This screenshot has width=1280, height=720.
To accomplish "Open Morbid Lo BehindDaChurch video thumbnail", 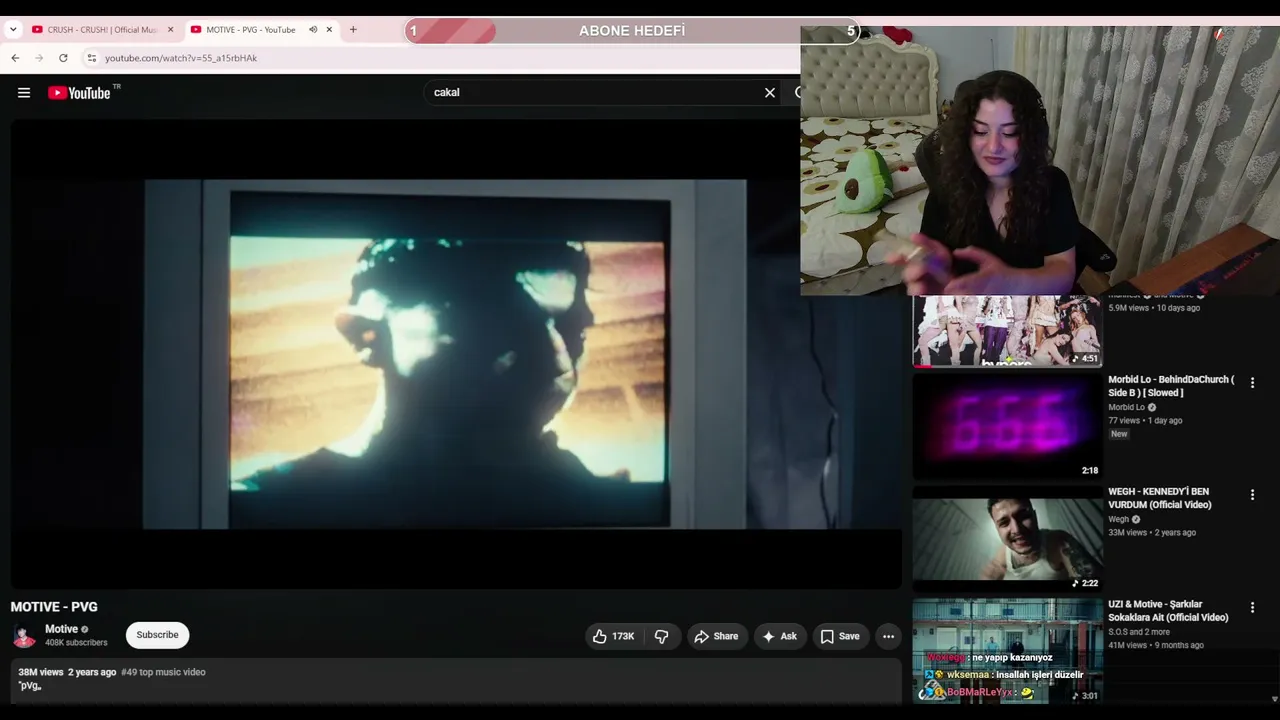I will (1007, 427).
